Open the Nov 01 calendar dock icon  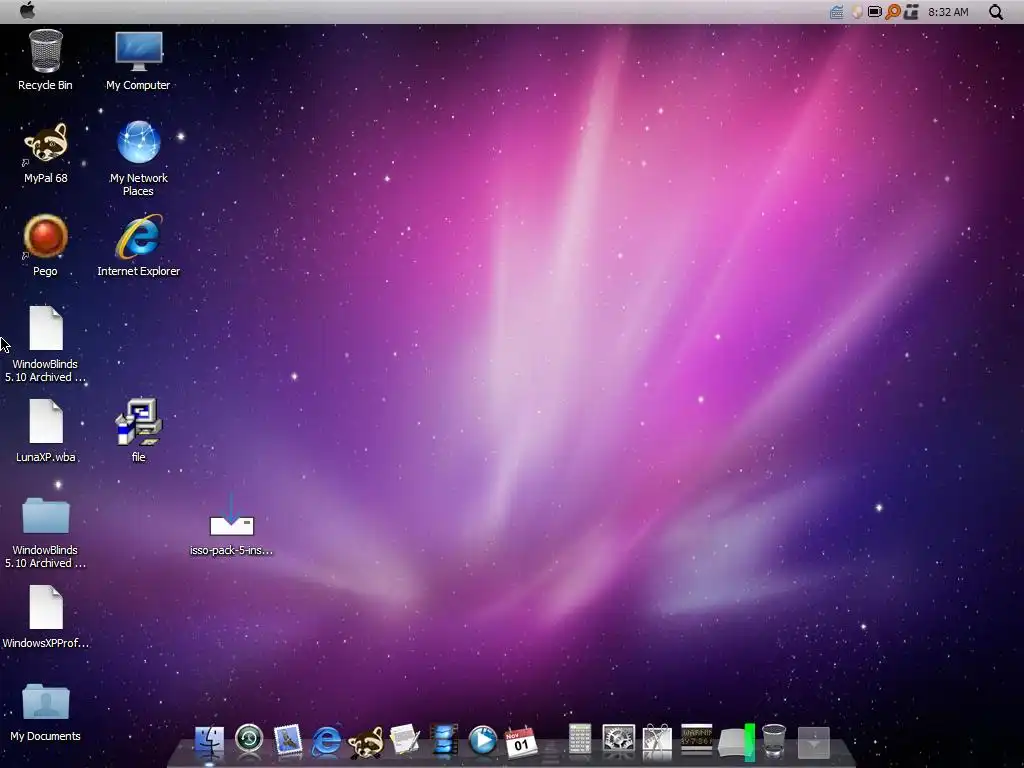[520, 742]
